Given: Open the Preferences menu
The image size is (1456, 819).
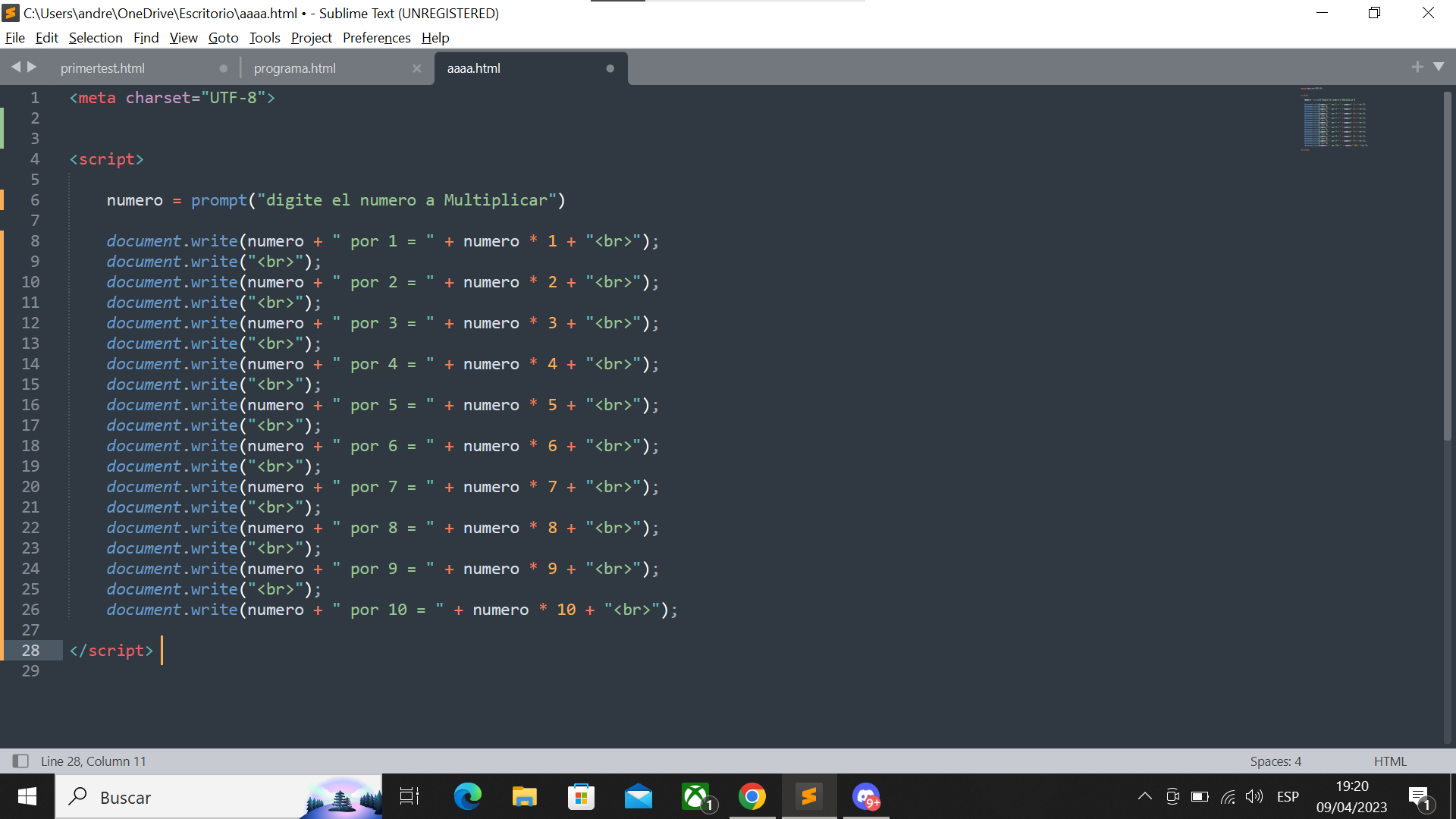Looking at the screenshot, I should 376,37.
